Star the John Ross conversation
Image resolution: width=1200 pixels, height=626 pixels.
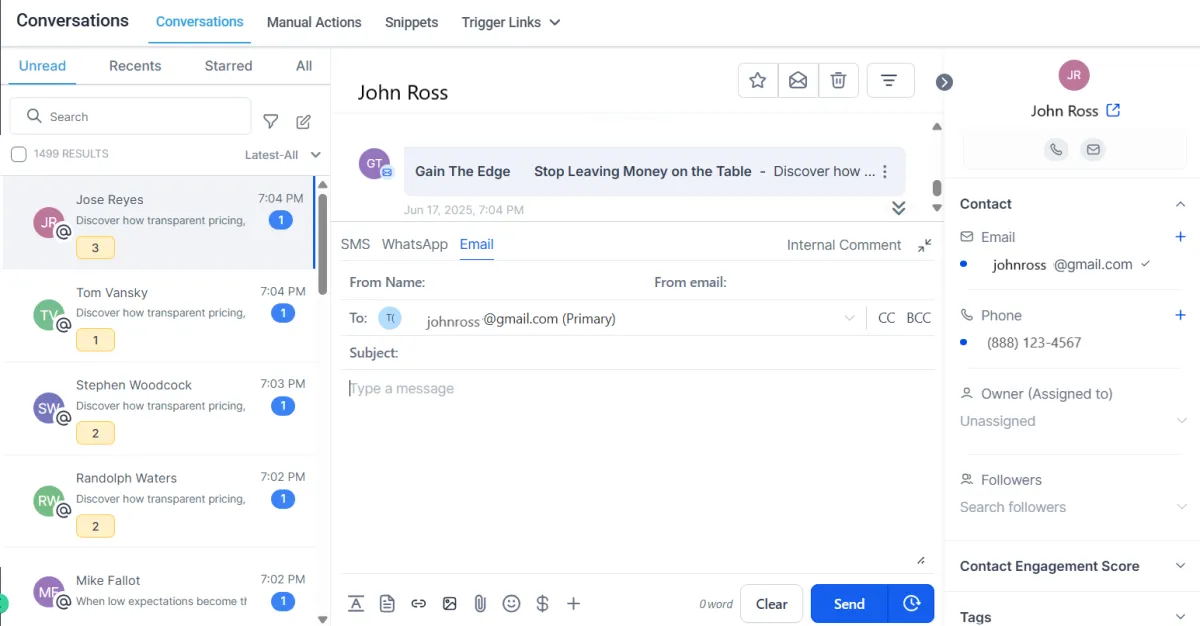click(758, 81)
